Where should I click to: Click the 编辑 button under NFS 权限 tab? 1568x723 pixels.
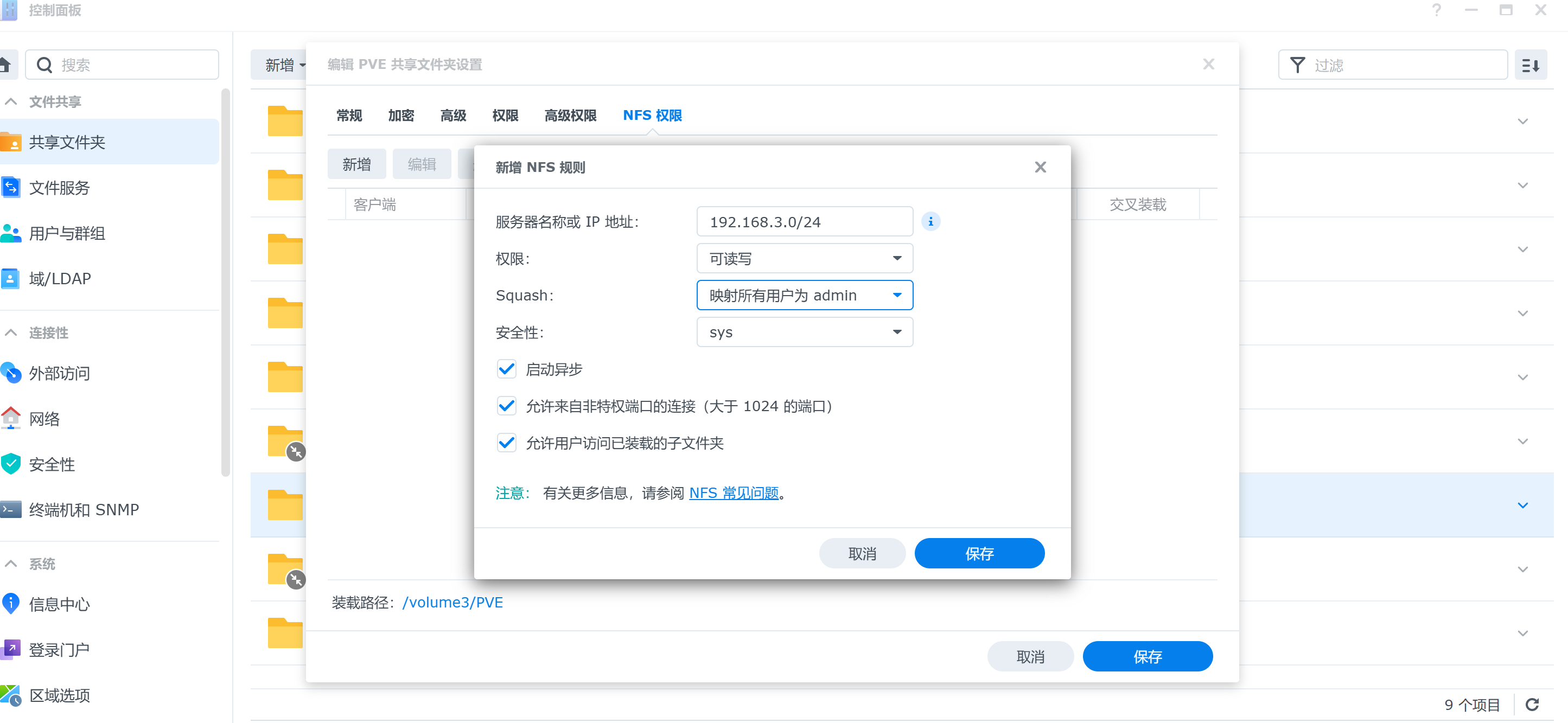422,164
